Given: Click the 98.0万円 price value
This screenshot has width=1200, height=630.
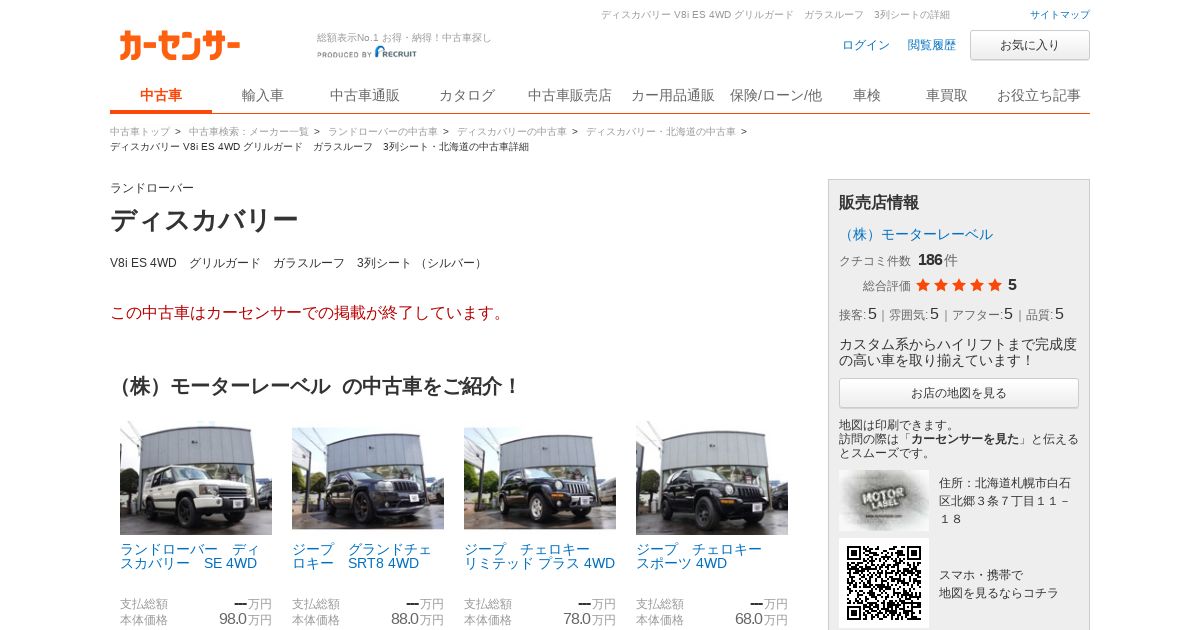Looking at the screenshot, I should coord(245,619).
